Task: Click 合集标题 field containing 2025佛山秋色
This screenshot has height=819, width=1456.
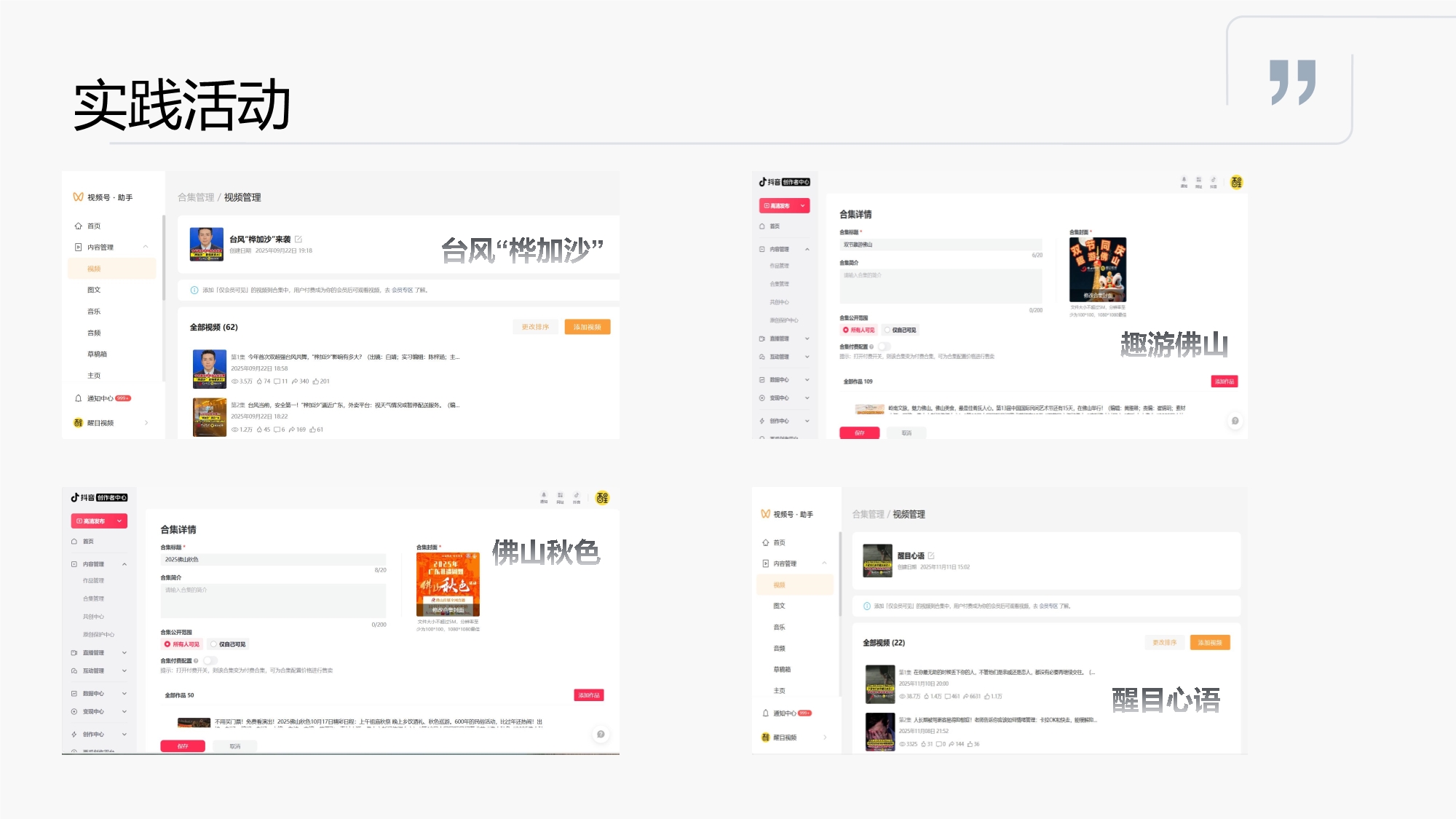Action: tap(273, 560)
